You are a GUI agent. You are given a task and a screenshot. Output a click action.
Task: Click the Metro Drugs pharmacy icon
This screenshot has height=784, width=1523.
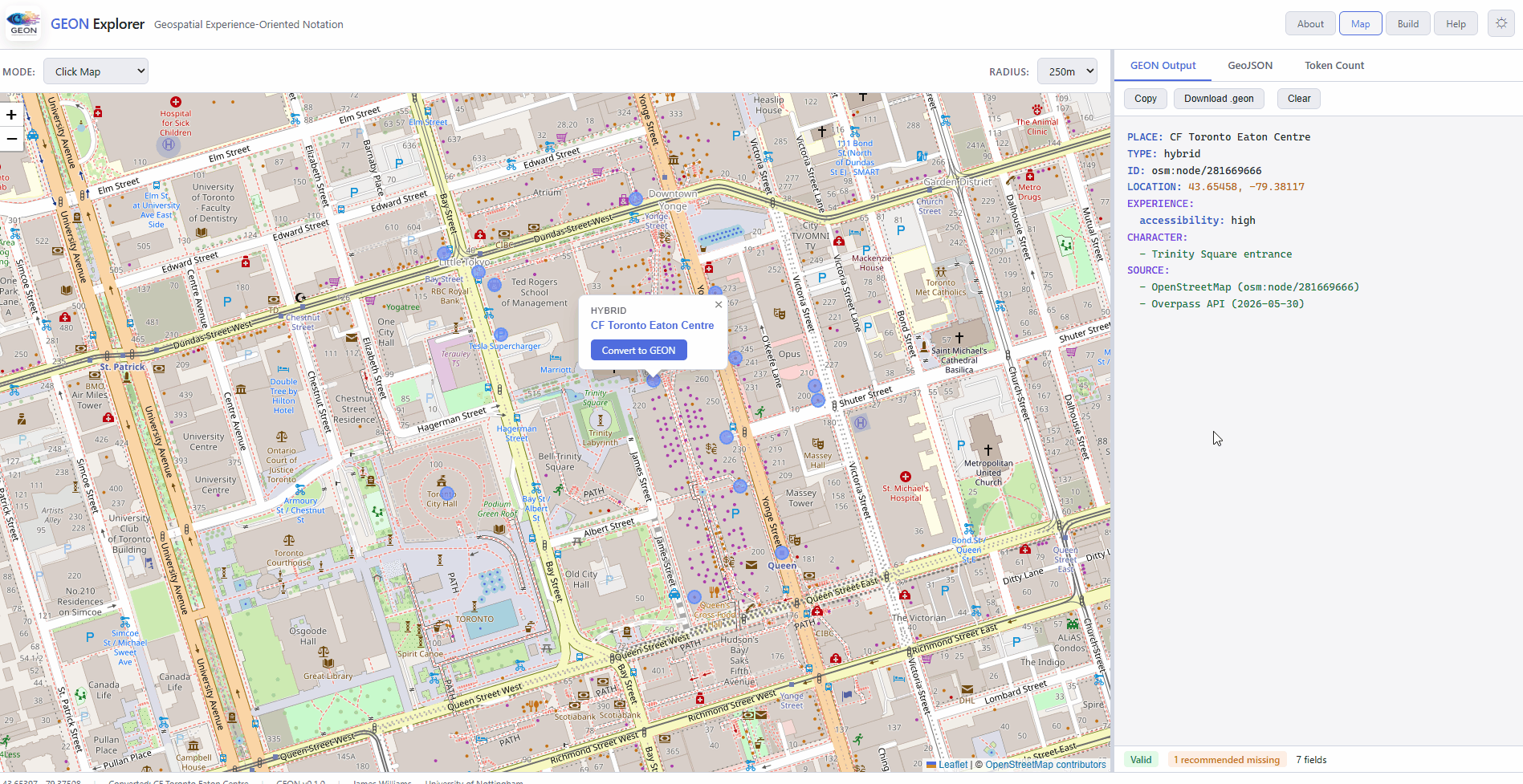1029,175
